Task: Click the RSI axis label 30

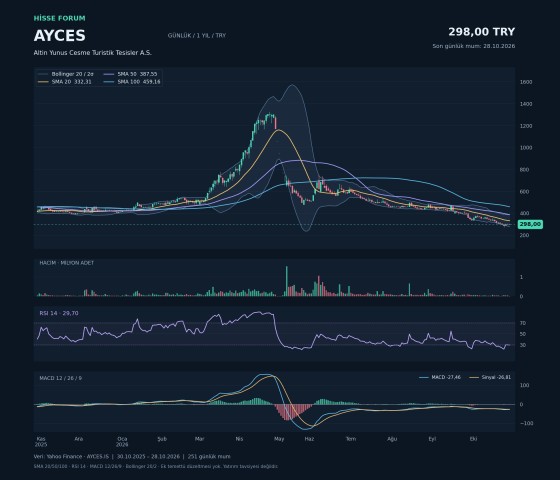Action: (x=523, y=345)
